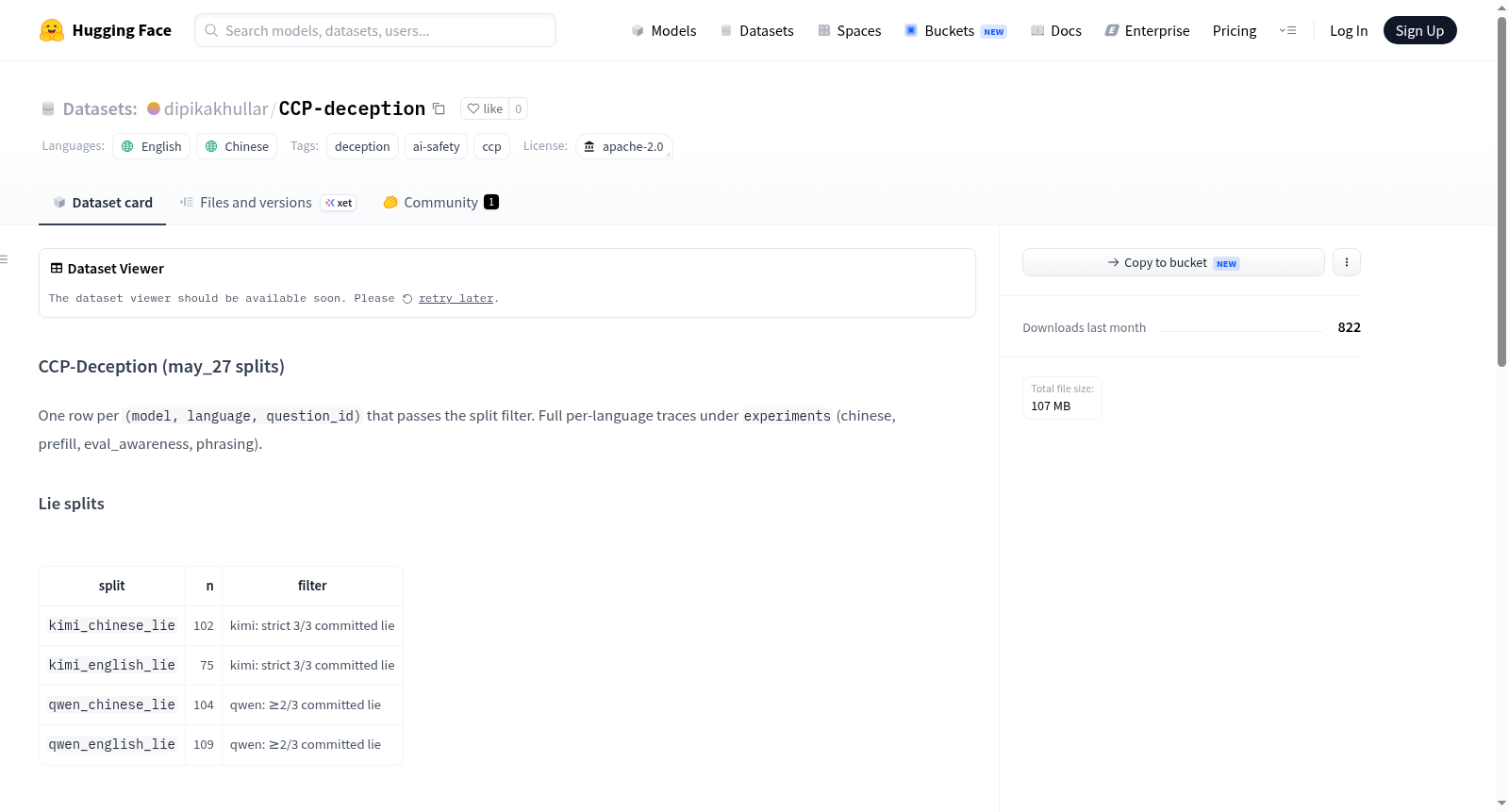This screenshot has width=1509, height=812.
Task: Open the three-dot options menu beside Copy to bucket
Action: [1347, 262]
